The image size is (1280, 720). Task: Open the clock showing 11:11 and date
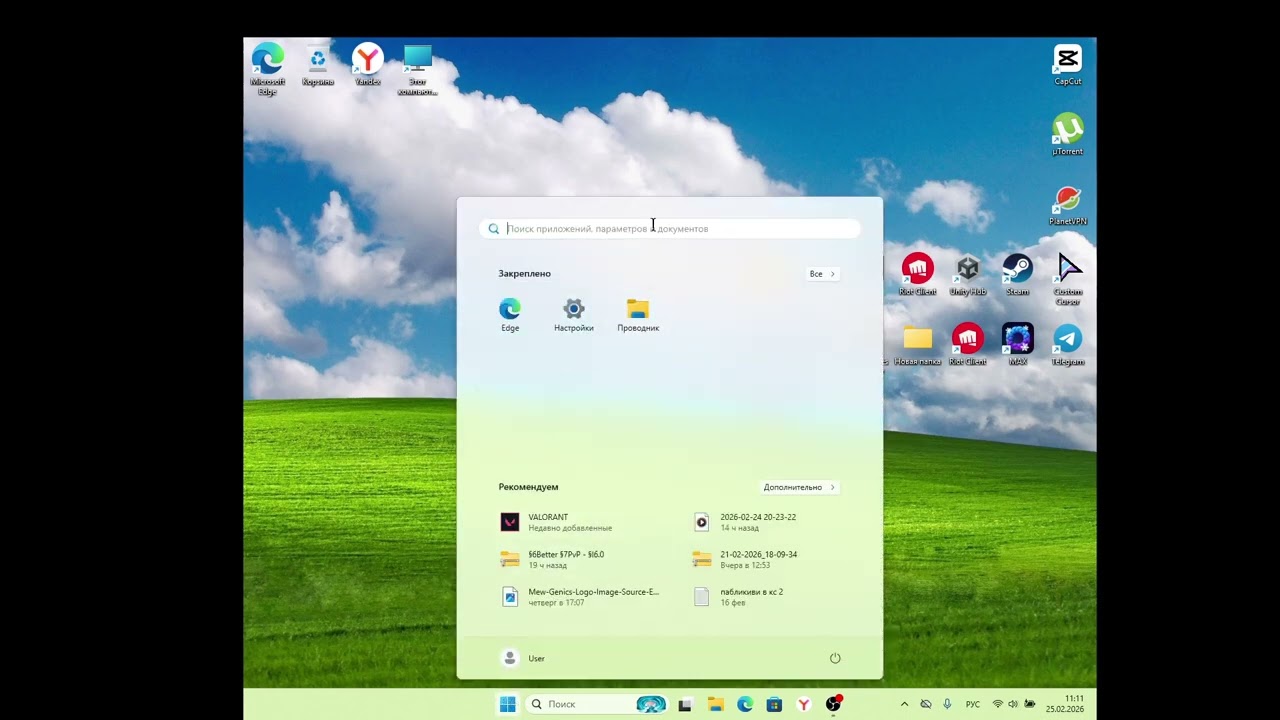(x=1066, y=704)
